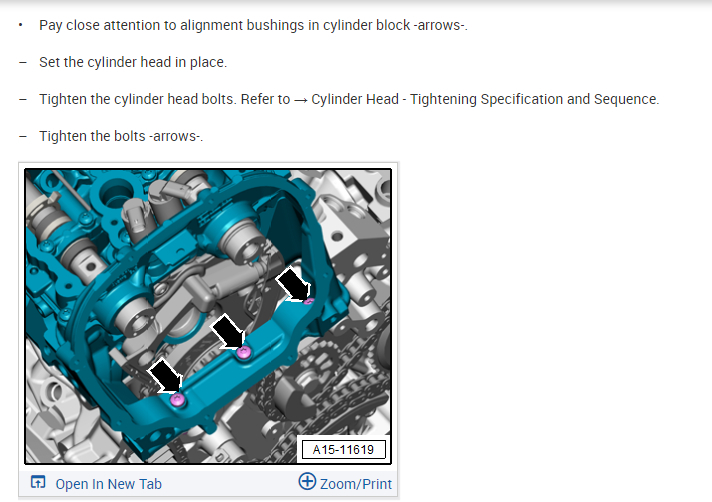Select the pink bolt in the center
The width and height of the screenshot is (712, 502).
tap(244, 352)
